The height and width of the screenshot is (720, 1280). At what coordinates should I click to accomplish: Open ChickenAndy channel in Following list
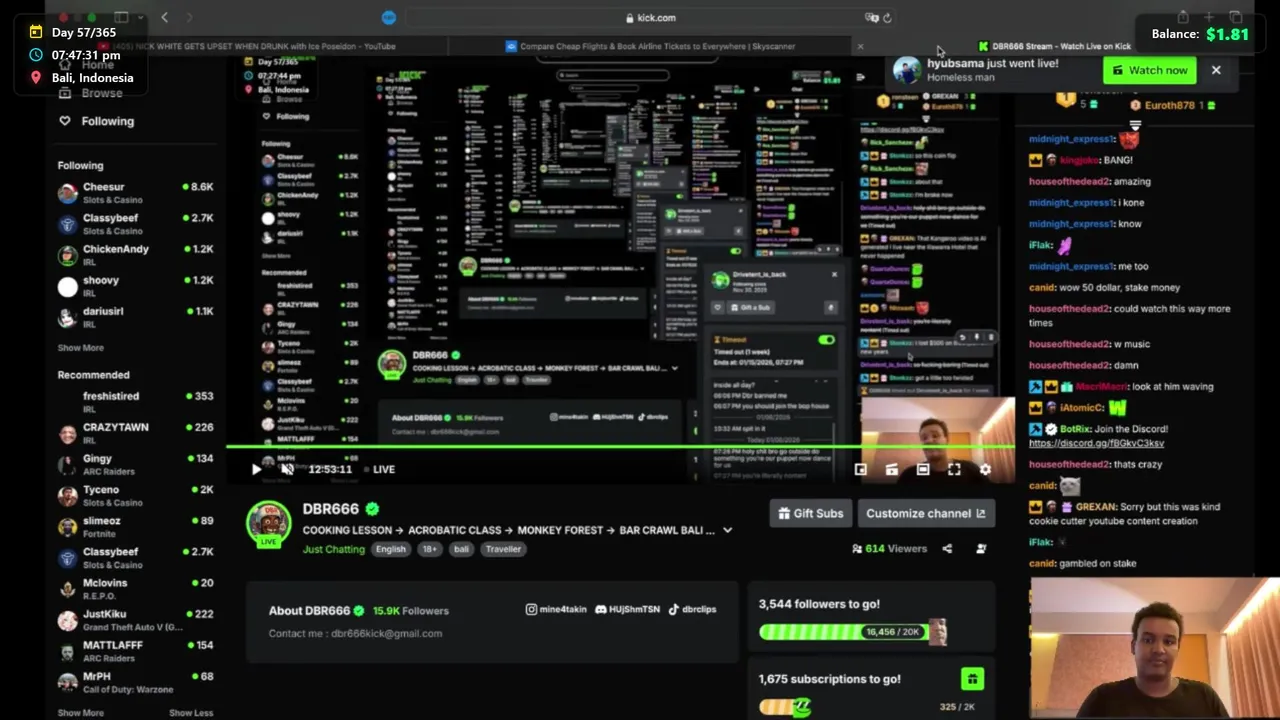tap(135, 255)
